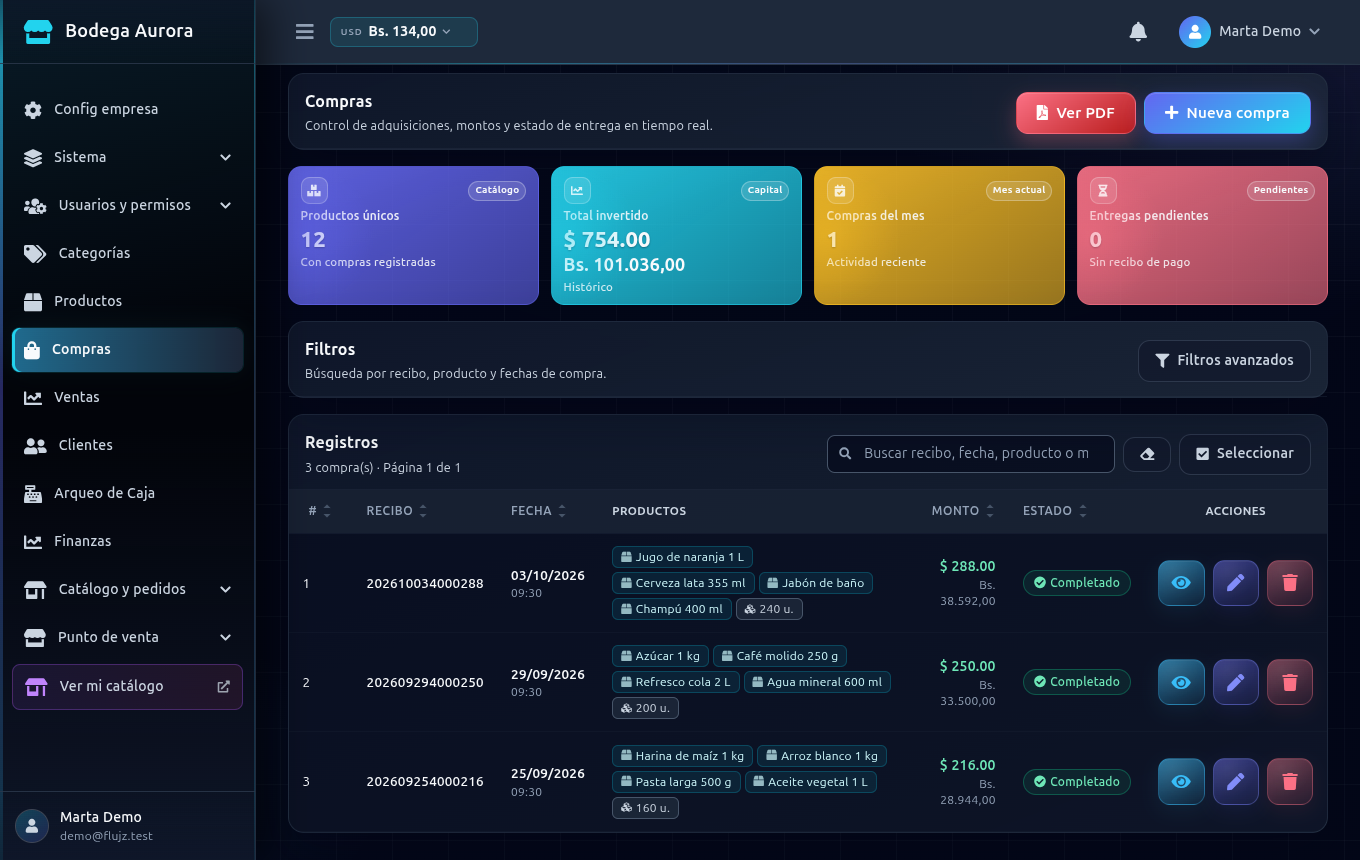Image resolution: width=1360 pixels, height=860 pixels.
Task: Toggle Seleccionar mode for records
Action: pos(1244,454)
